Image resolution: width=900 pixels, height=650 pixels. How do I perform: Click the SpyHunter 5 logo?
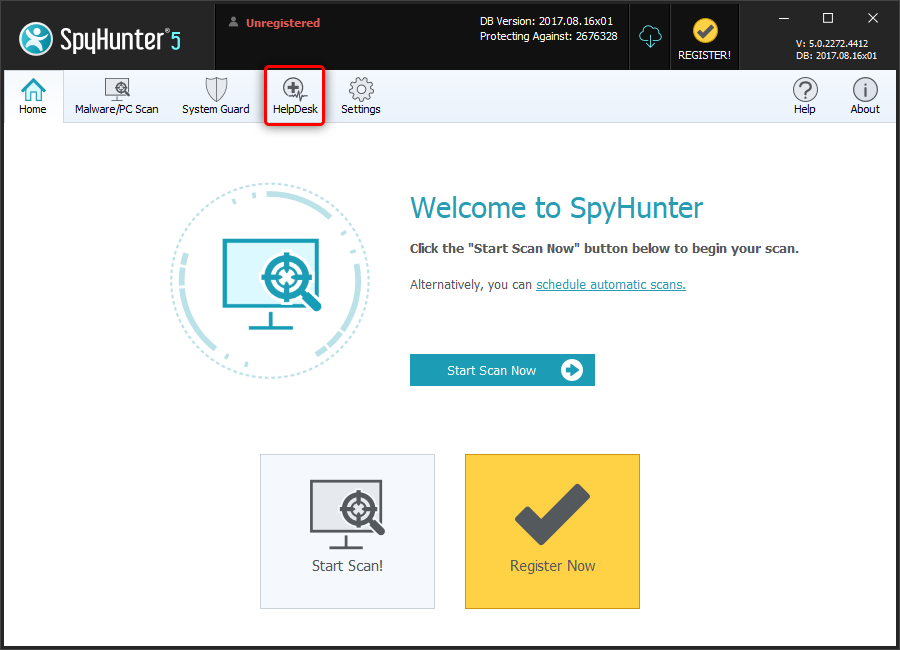click(98, 38)
